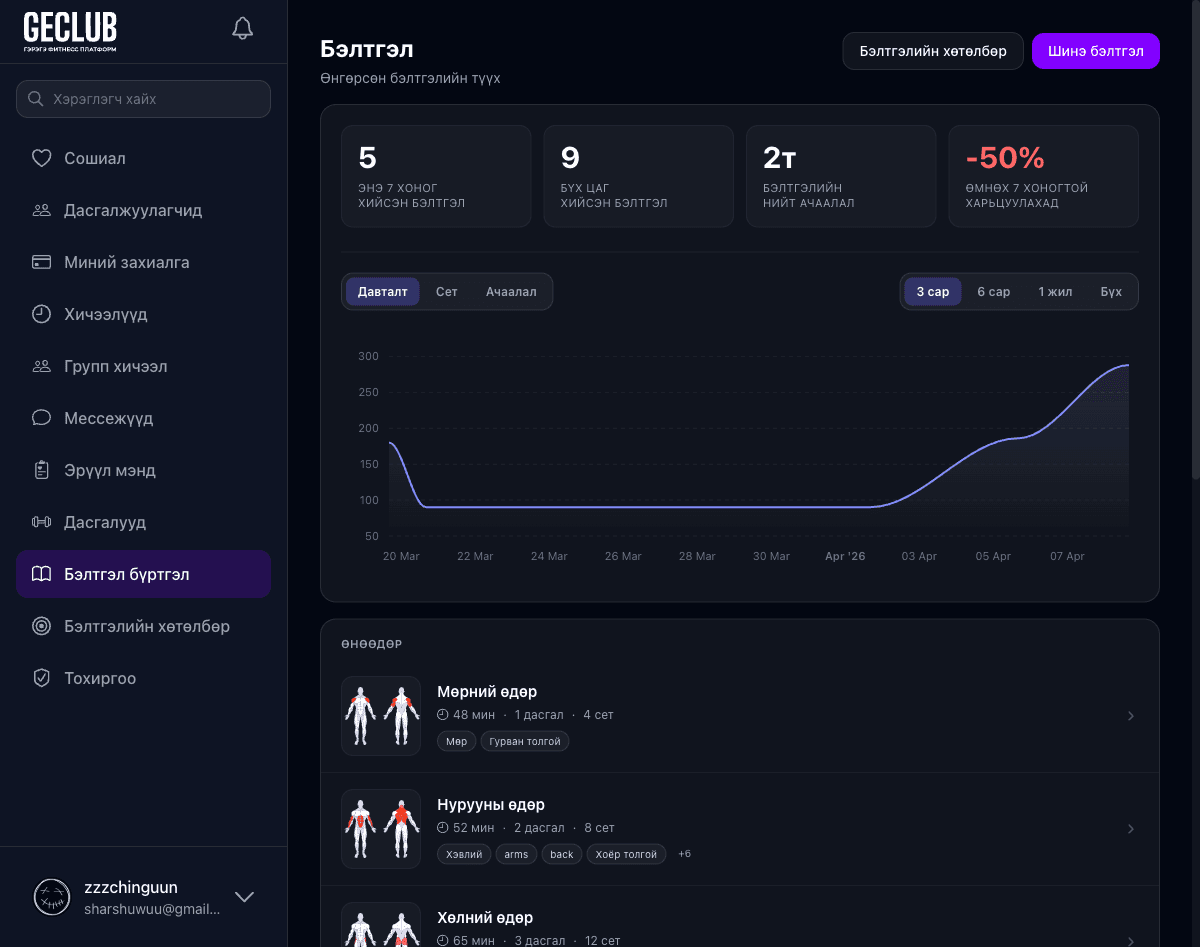
Task: Open Нурууны өдөр workout via its chevron
Action: [x=1131, y=829]
